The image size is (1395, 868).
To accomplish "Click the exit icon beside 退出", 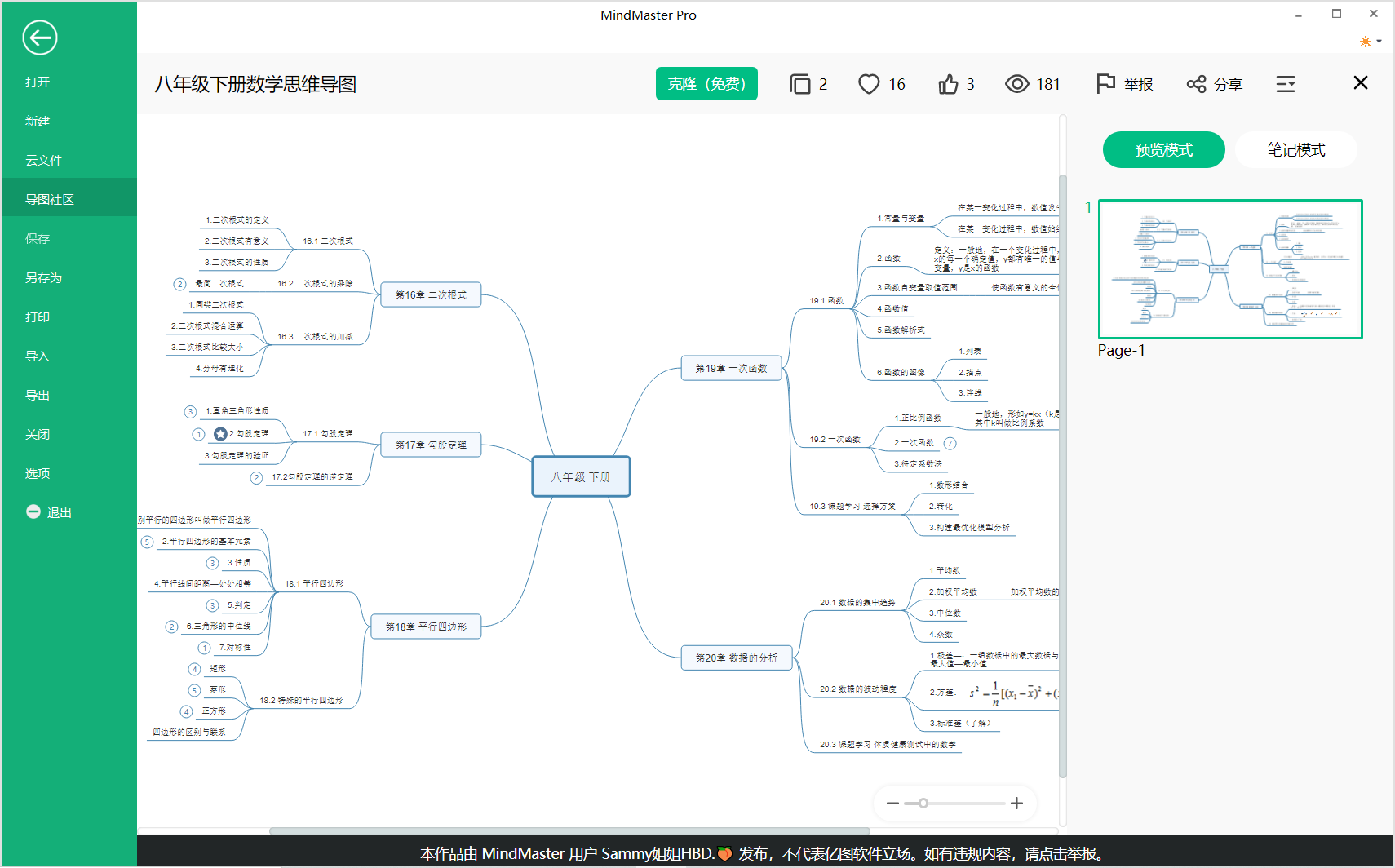I will pyautogui.click(x=33, y=511).
